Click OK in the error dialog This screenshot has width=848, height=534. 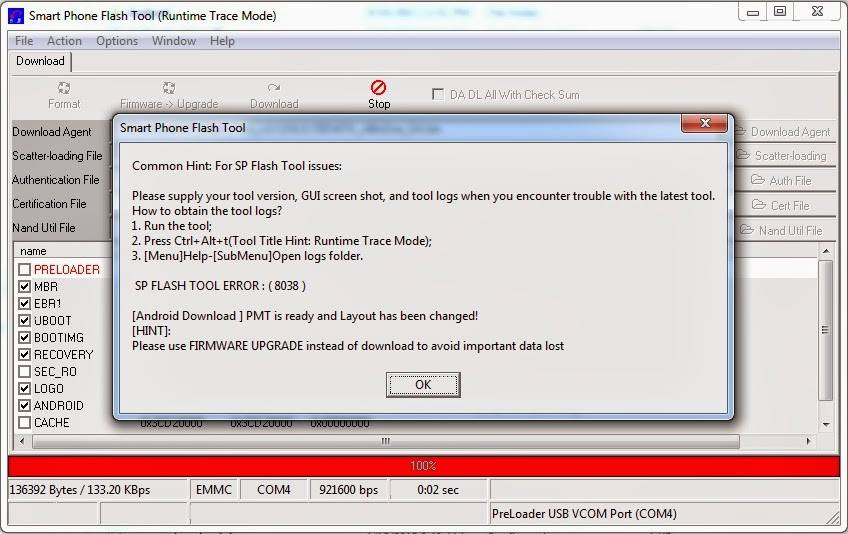click(423, 385)
